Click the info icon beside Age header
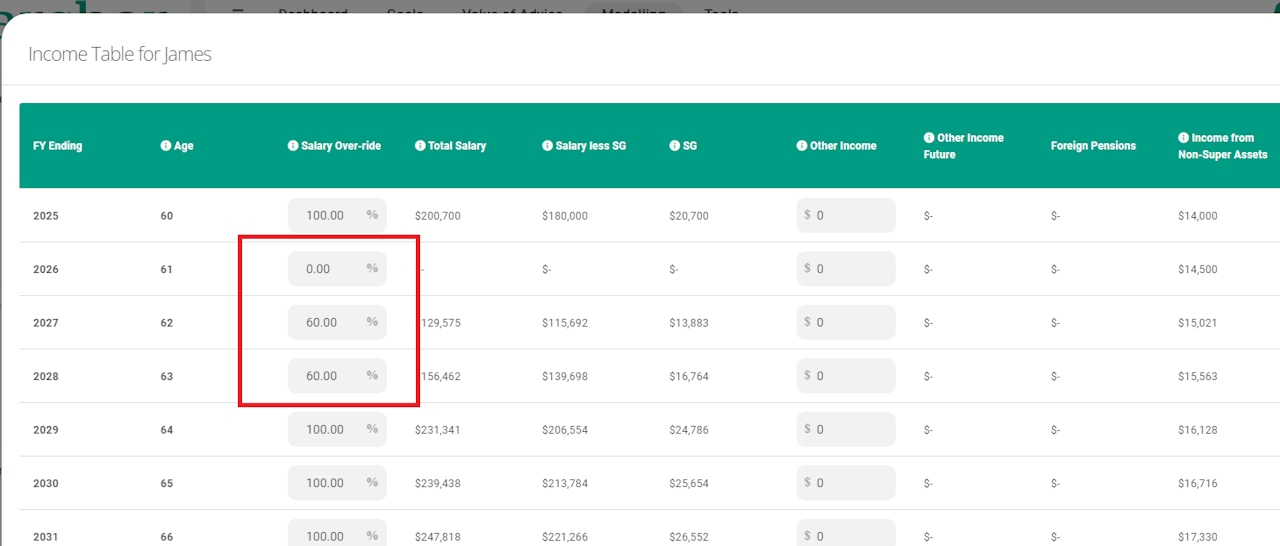1280x546 pixels. [x=165, y=146]
